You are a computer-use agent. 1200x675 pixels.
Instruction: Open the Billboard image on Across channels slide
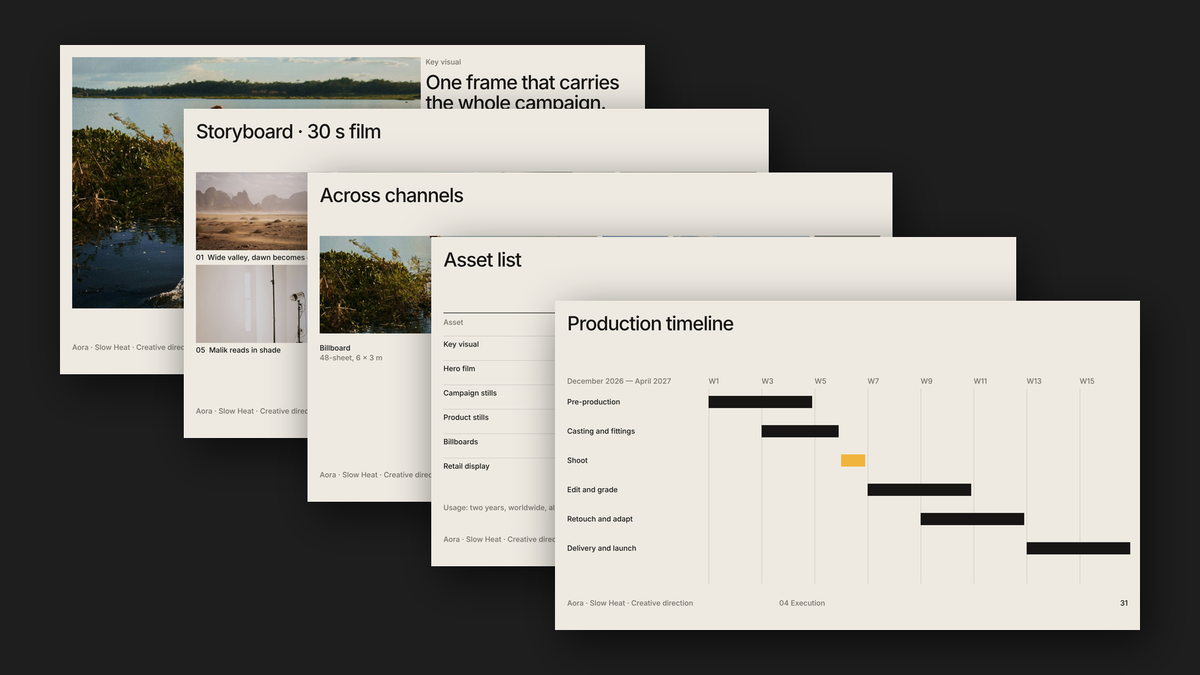(375, 285)
